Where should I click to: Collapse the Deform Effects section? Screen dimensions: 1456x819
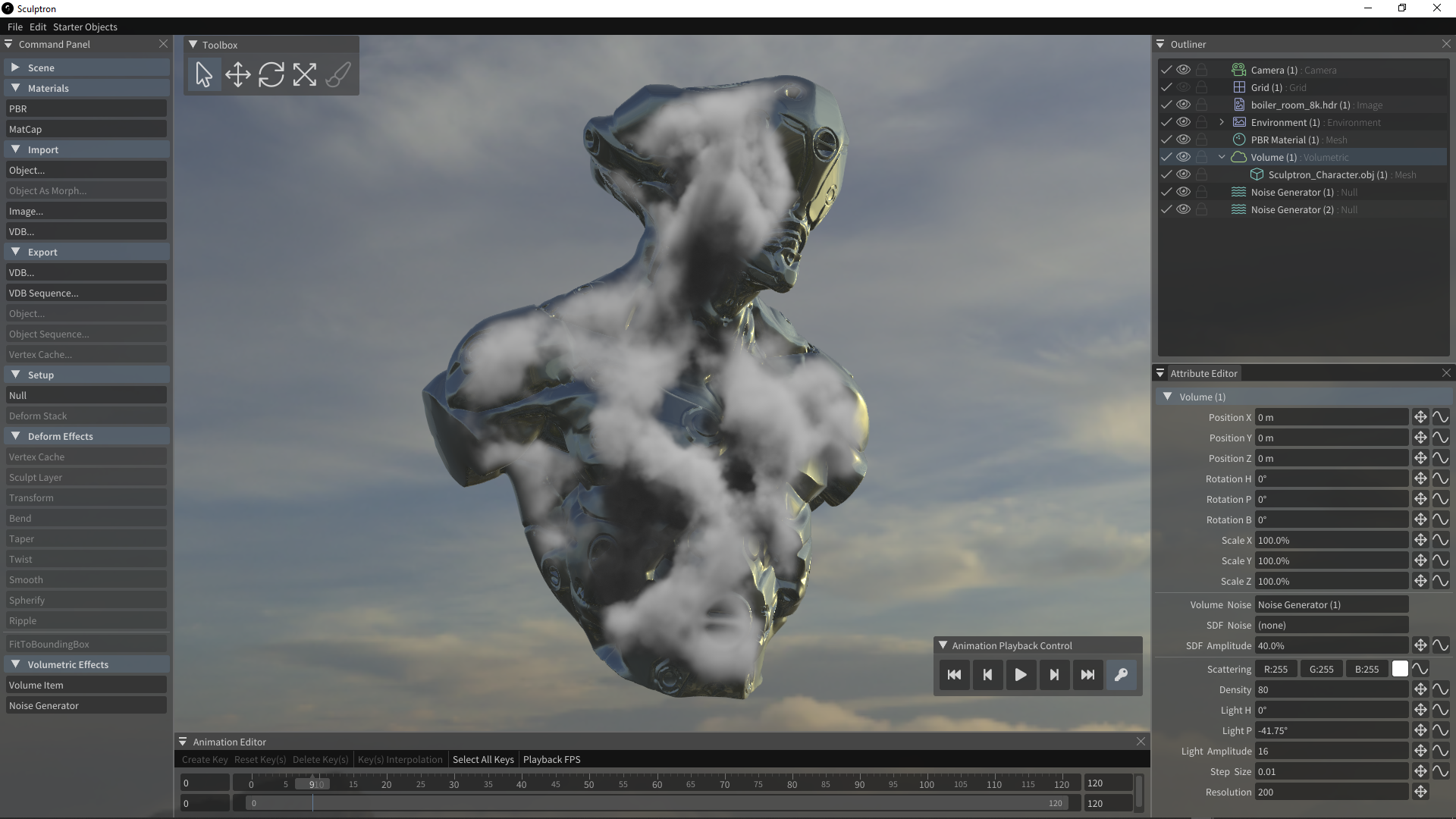(x=15, y=436)
